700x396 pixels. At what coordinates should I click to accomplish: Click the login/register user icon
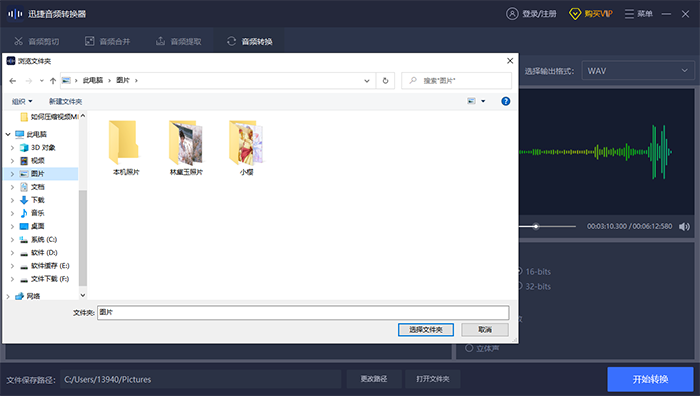click(512, 14)
